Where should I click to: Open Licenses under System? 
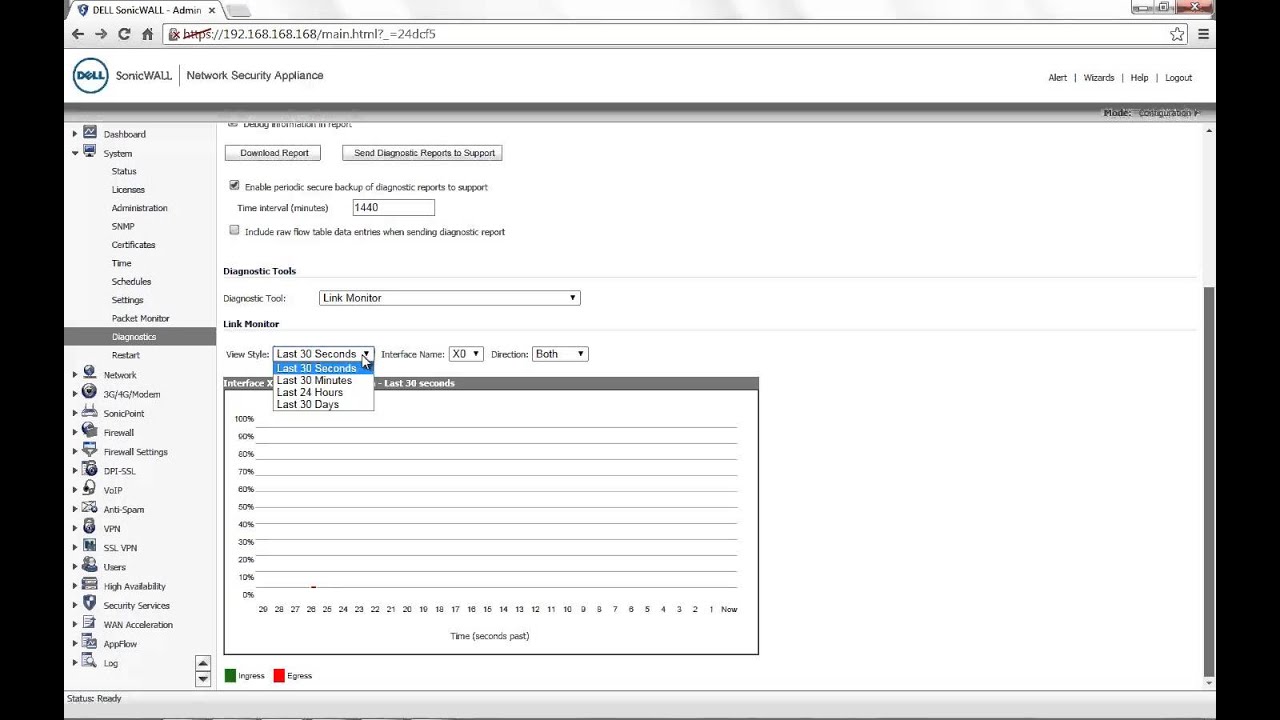(128, 189)
